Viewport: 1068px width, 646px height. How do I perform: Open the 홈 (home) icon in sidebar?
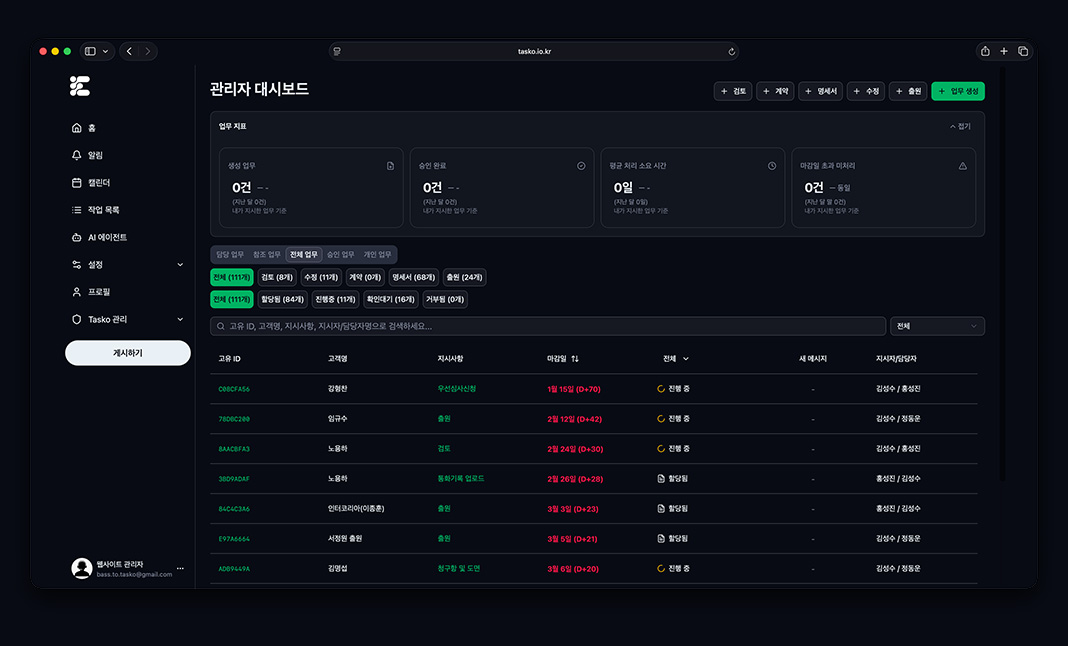point(76,128)
